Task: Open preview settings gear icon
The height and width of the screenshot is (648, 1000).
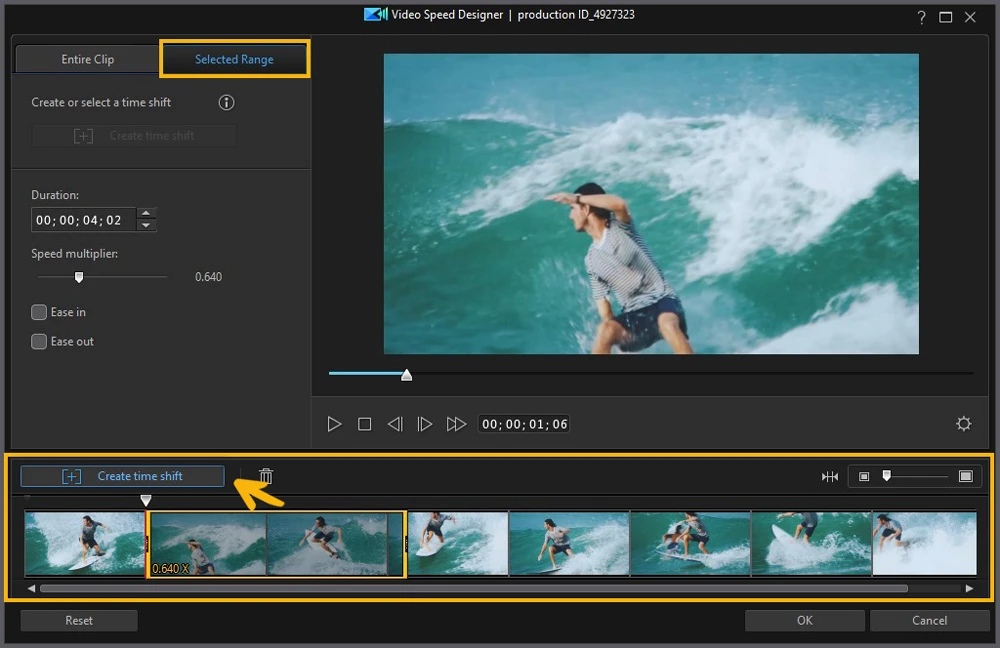Action: (963, 424)
